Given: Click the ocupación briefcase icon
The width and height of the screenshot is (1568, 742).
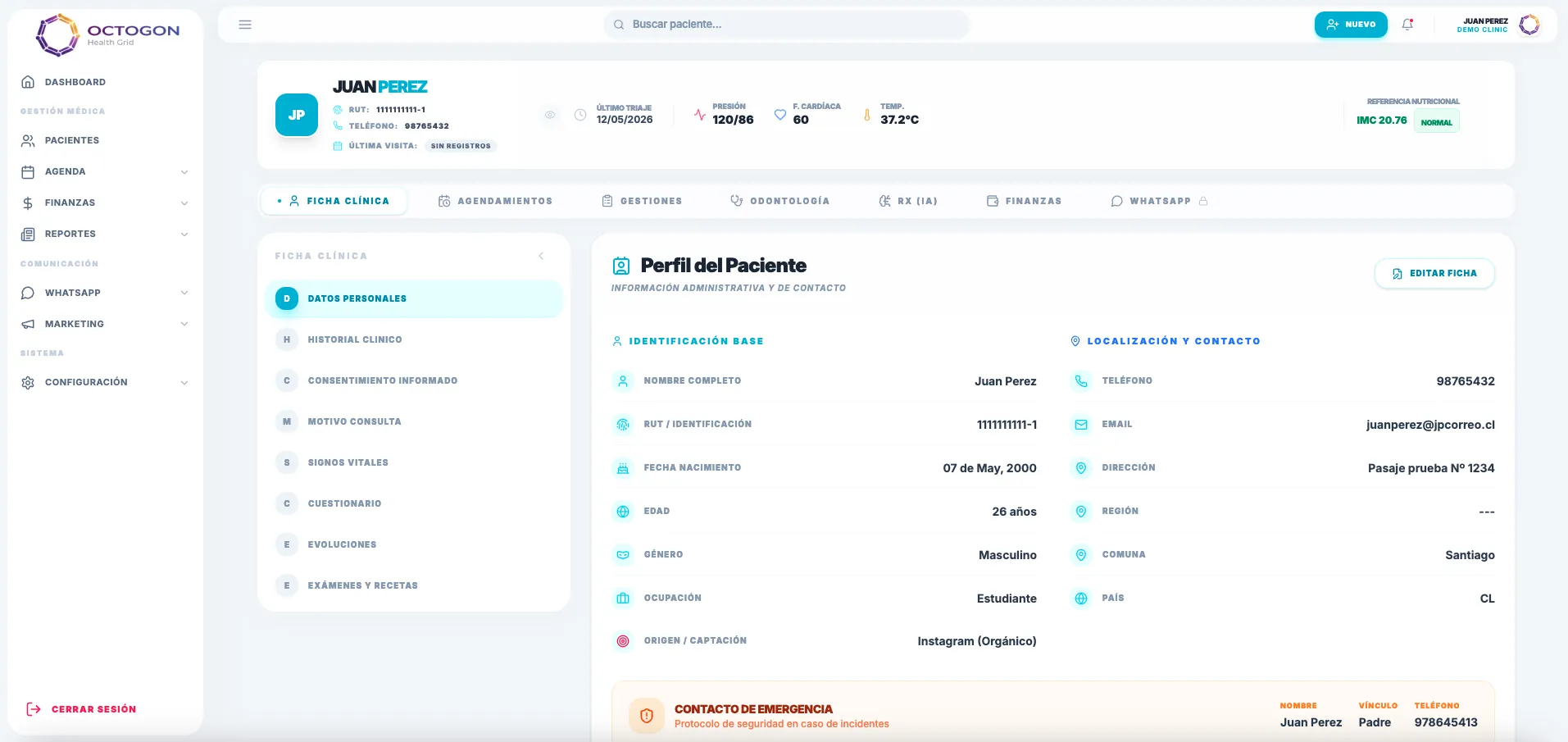Looking at the screenshot, I should (x=623, y=599).
